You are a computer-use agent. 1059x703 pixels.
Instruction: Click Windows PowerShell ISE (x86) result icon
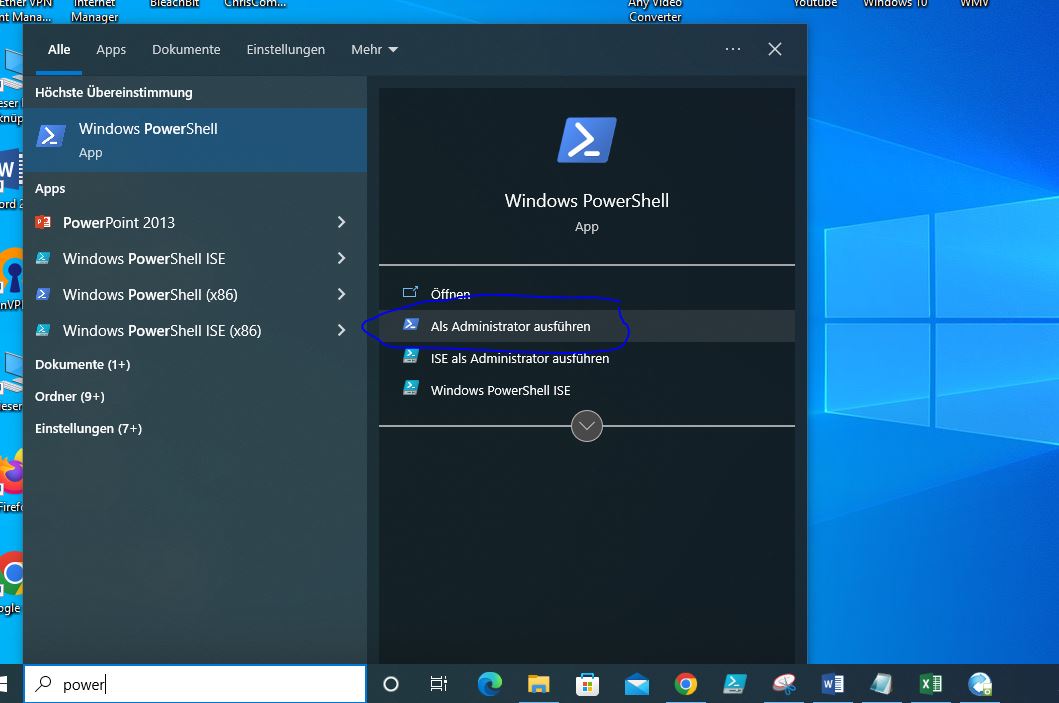43,330
